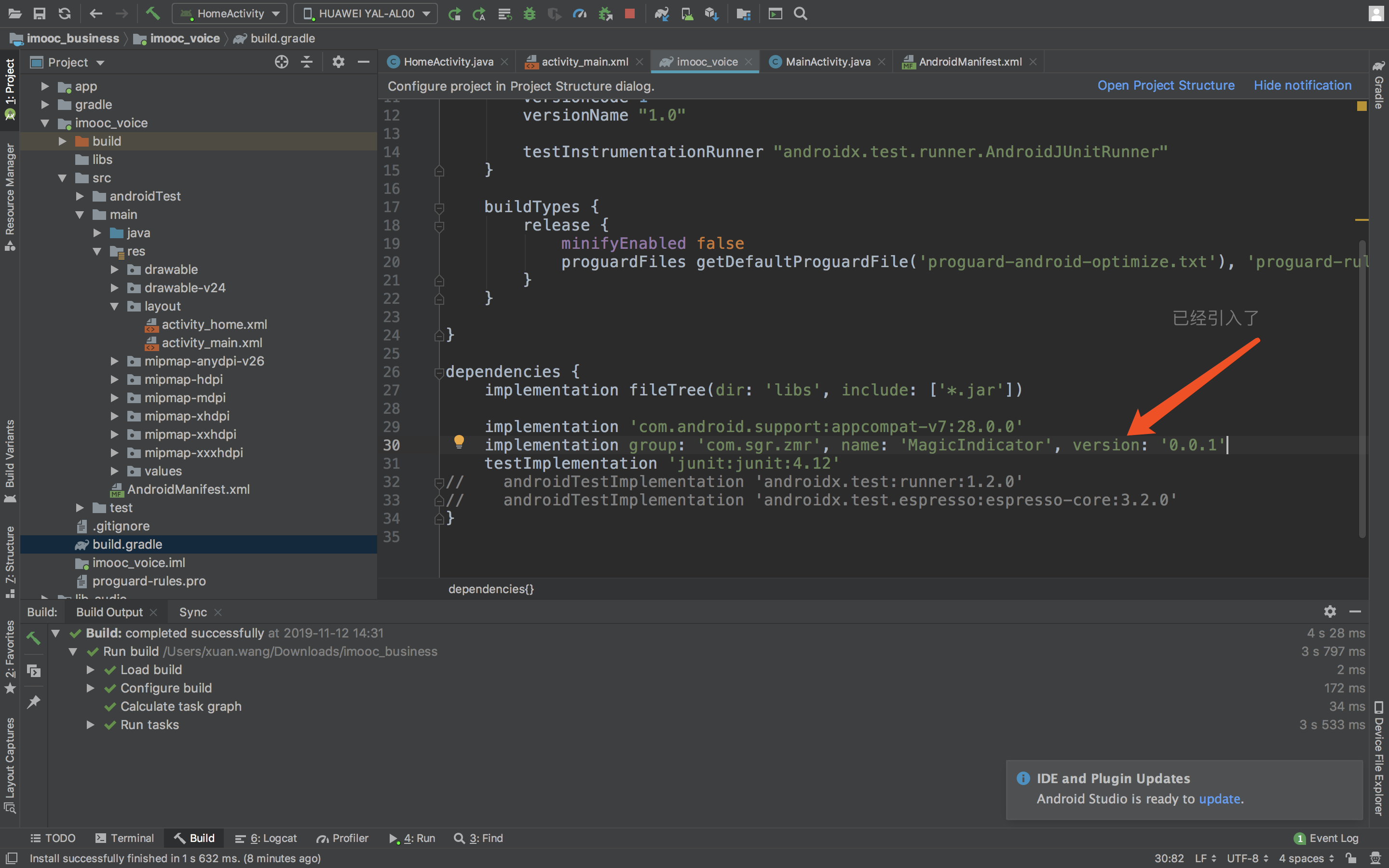Open the Logcat tool window button

266,838
